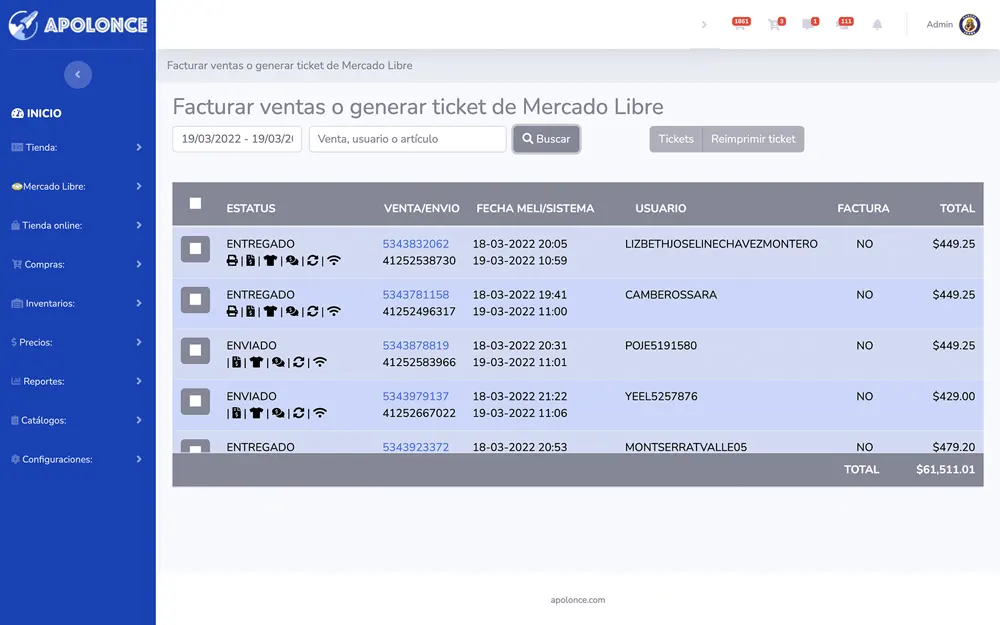Expand the Compras menu chevron
Screen dimensions: 1000x625
tap(139, 264)
